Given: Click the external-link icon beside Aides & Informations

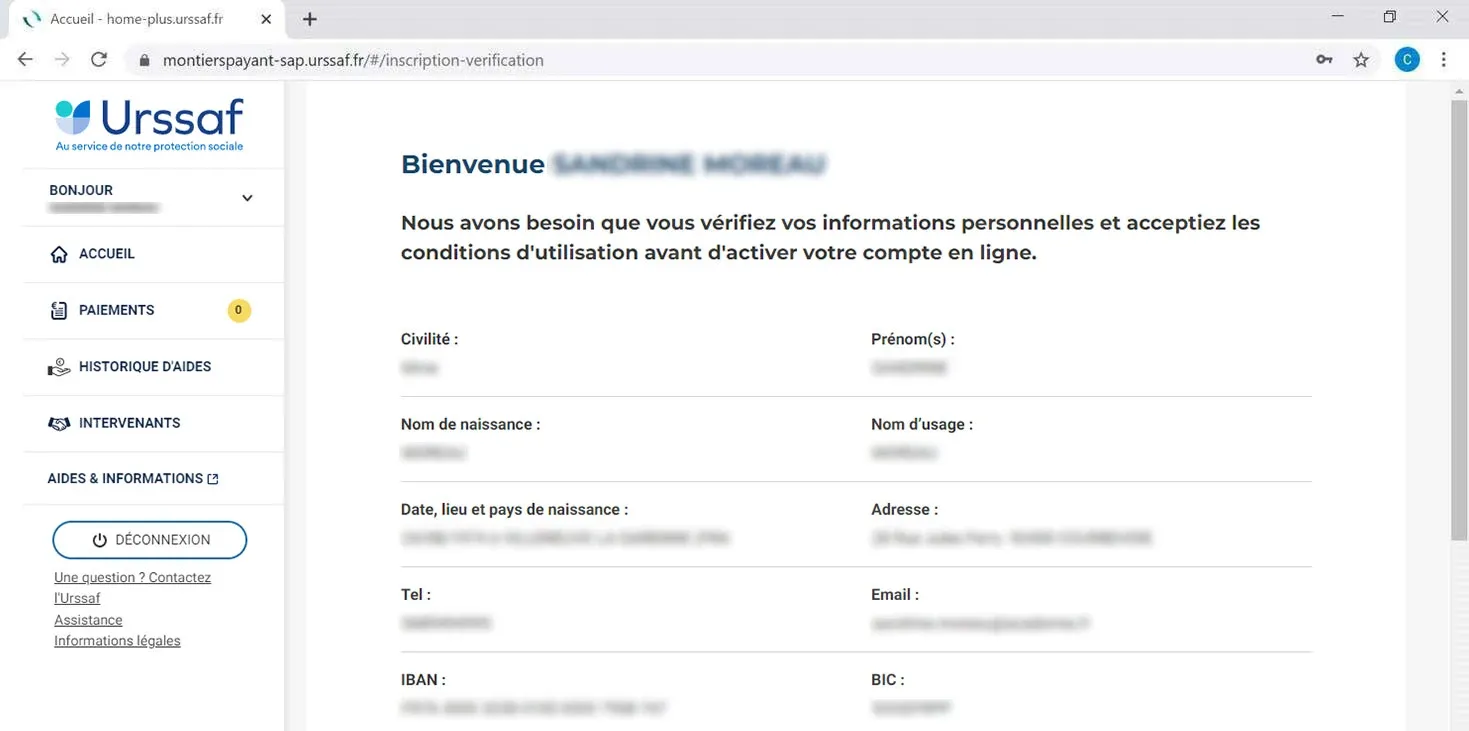Looking at the screenshot, I should tap(213, 479).
